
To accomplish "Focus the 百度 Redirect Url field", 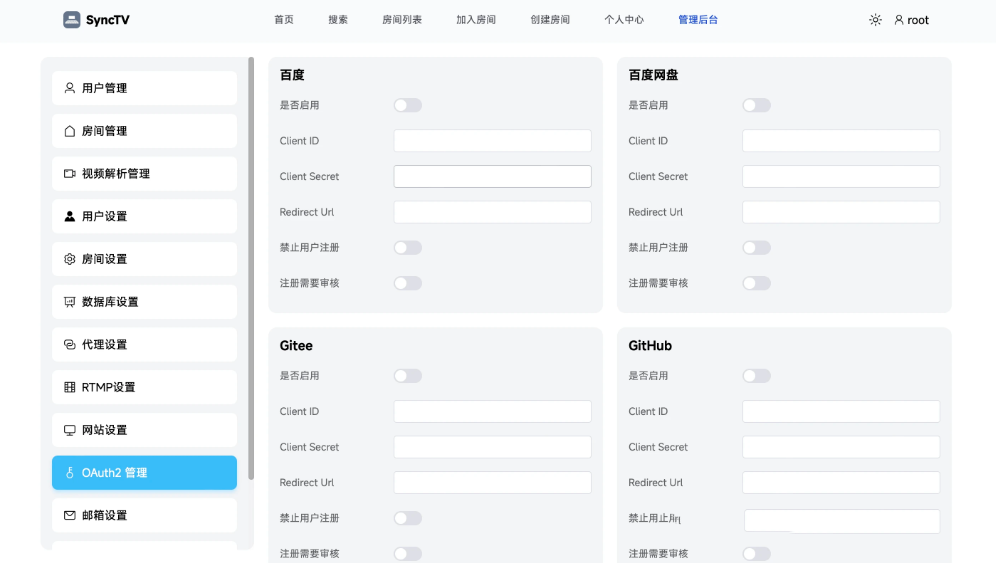I will pos(492,212).
